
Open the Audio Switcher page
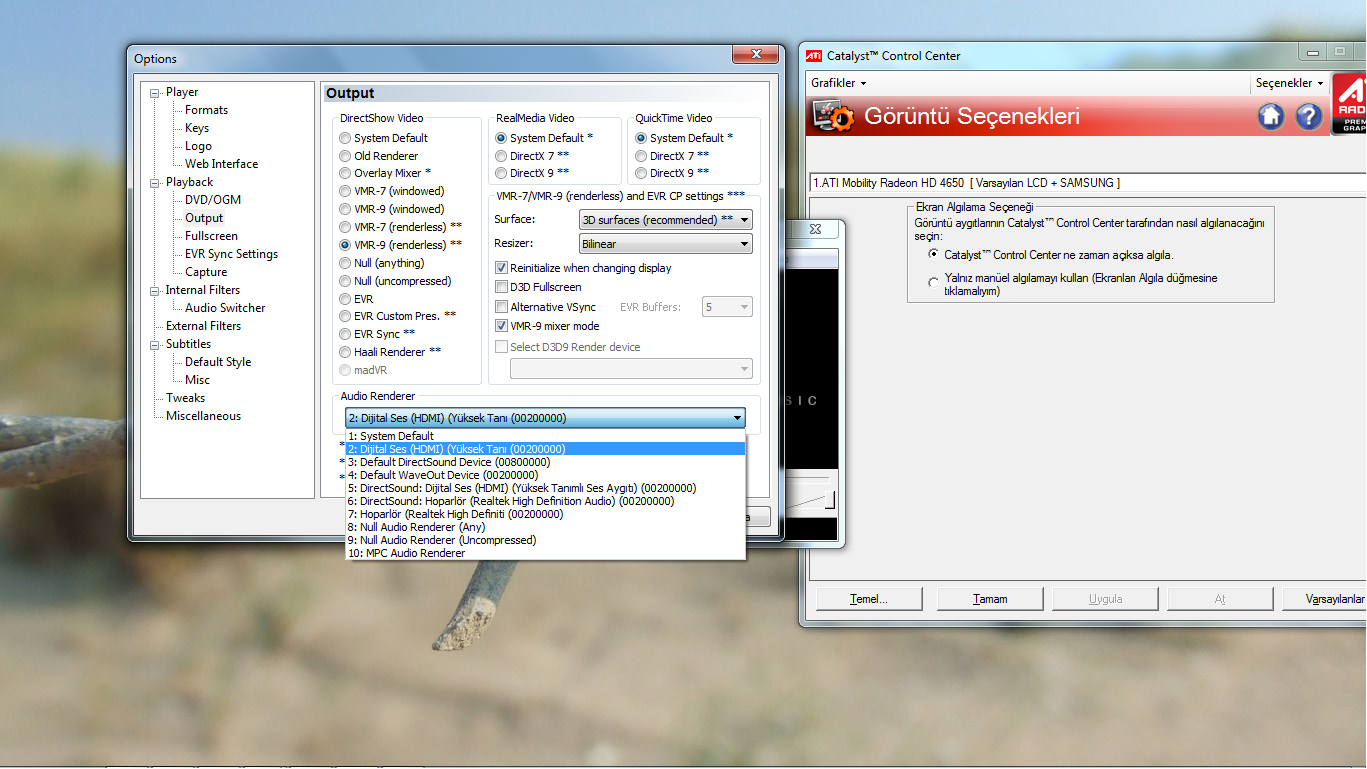225,308
